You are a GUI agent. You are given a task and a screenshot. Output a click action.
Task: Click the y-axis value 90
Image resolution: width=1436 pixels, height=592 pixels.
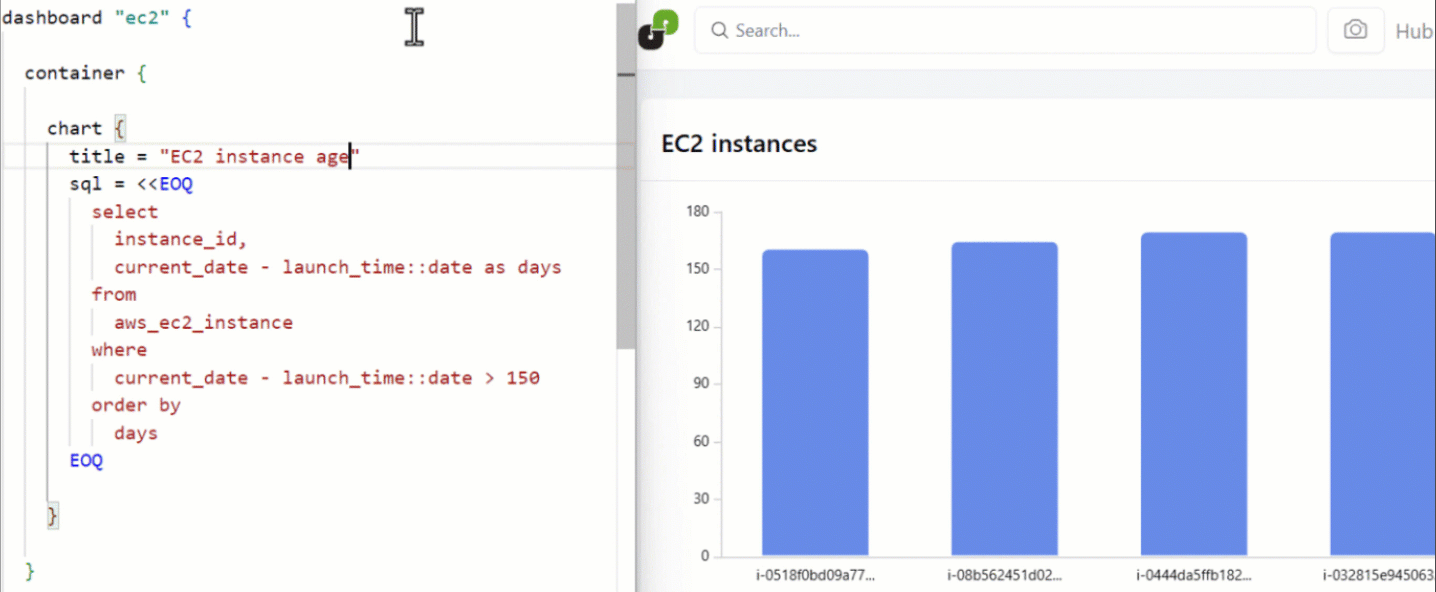[x=702, y=384]
